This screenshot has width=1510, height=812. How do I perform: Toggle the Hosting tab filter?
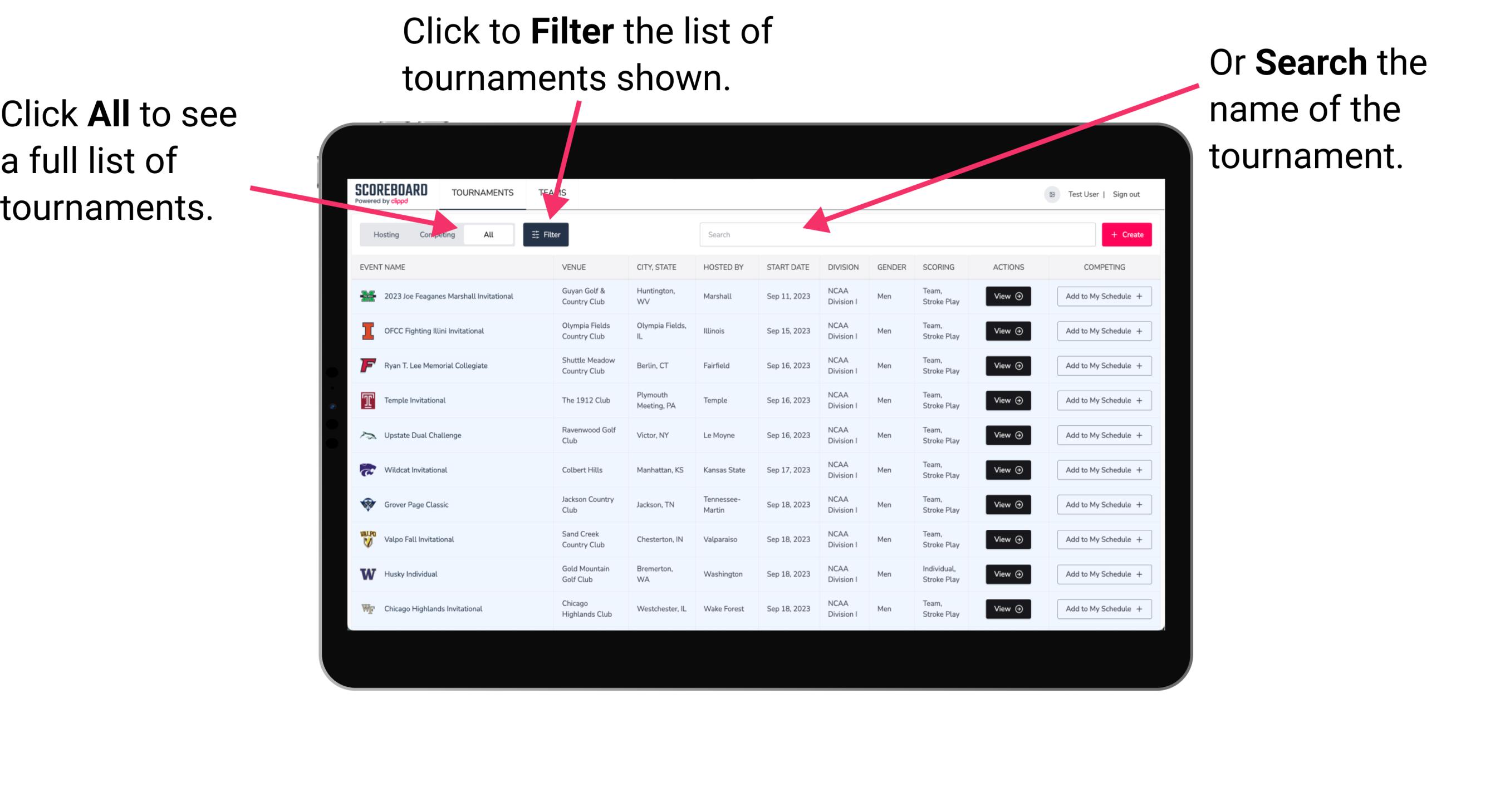pyautogui.click(x=384, y=234)
